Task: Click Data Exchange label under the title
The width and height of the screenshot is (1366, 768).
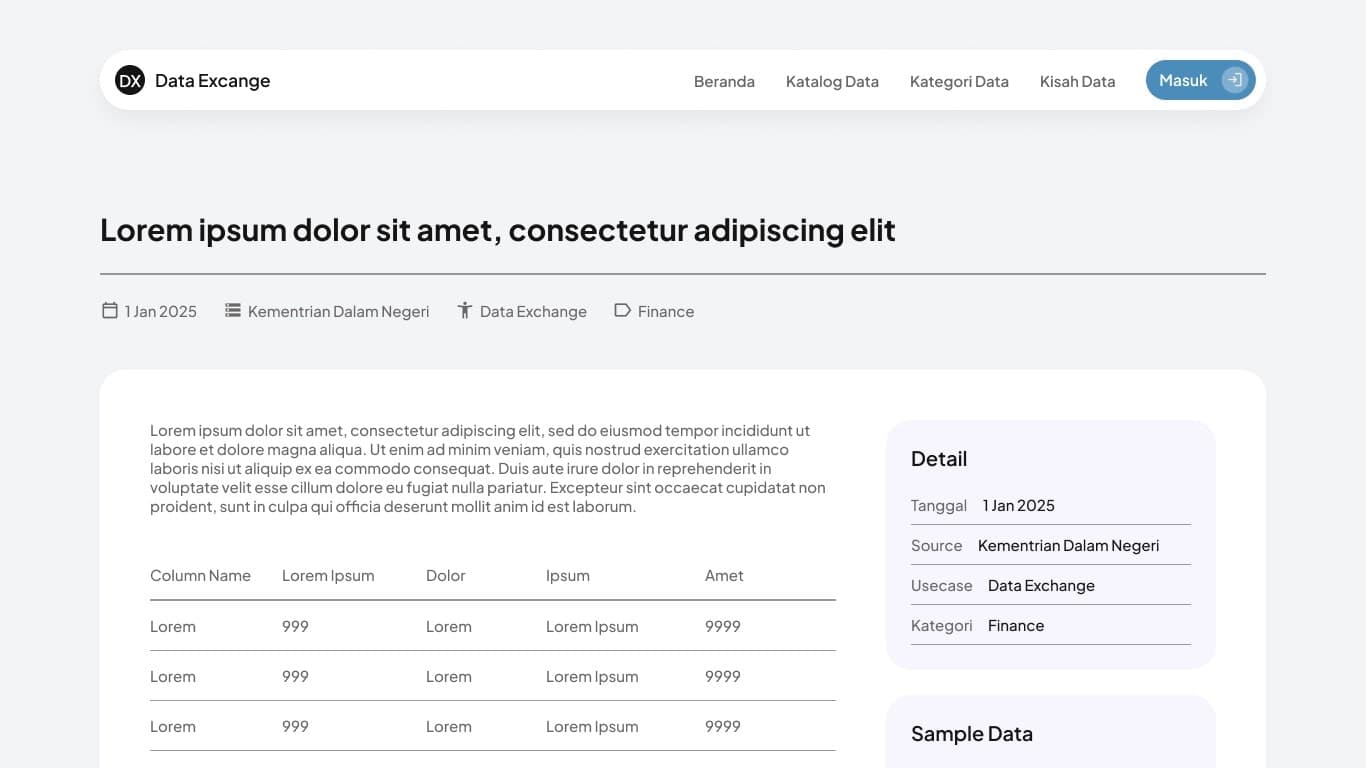Action: (x=533, y=311)
